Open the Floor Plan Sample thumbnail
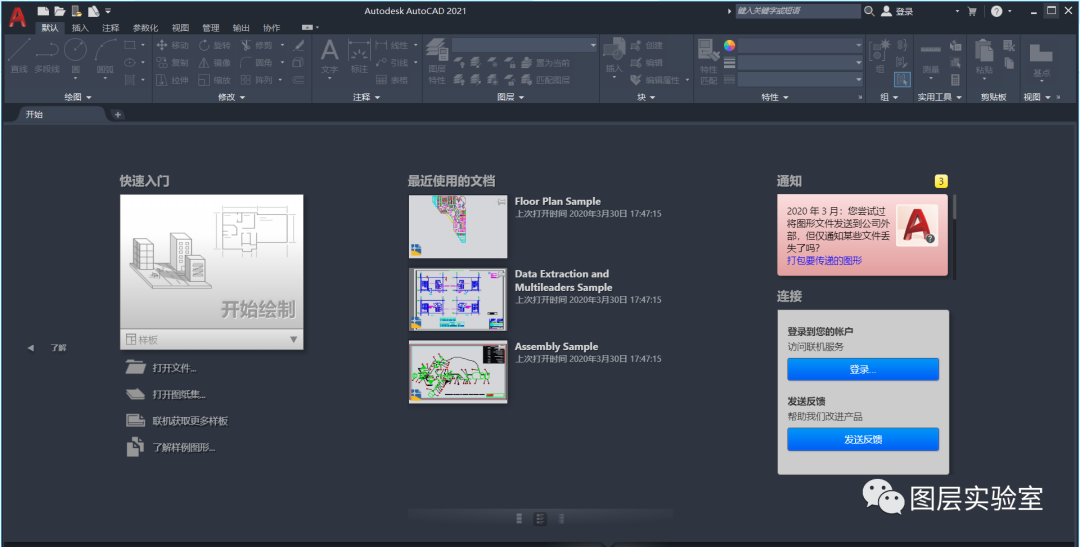Image resolution: width=1080 pixels, height=547 pixels. (458, 227)
